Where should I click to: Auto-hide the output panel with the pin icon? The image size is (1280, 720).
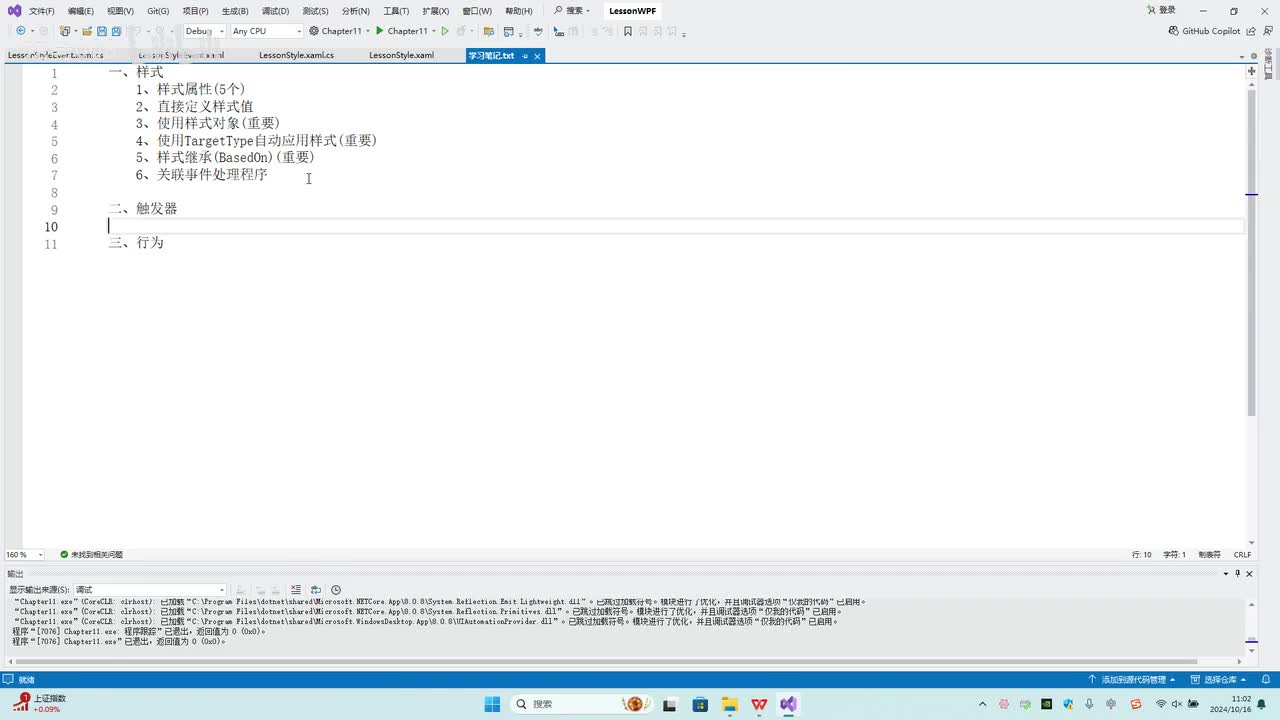(x=1238, y=573)
